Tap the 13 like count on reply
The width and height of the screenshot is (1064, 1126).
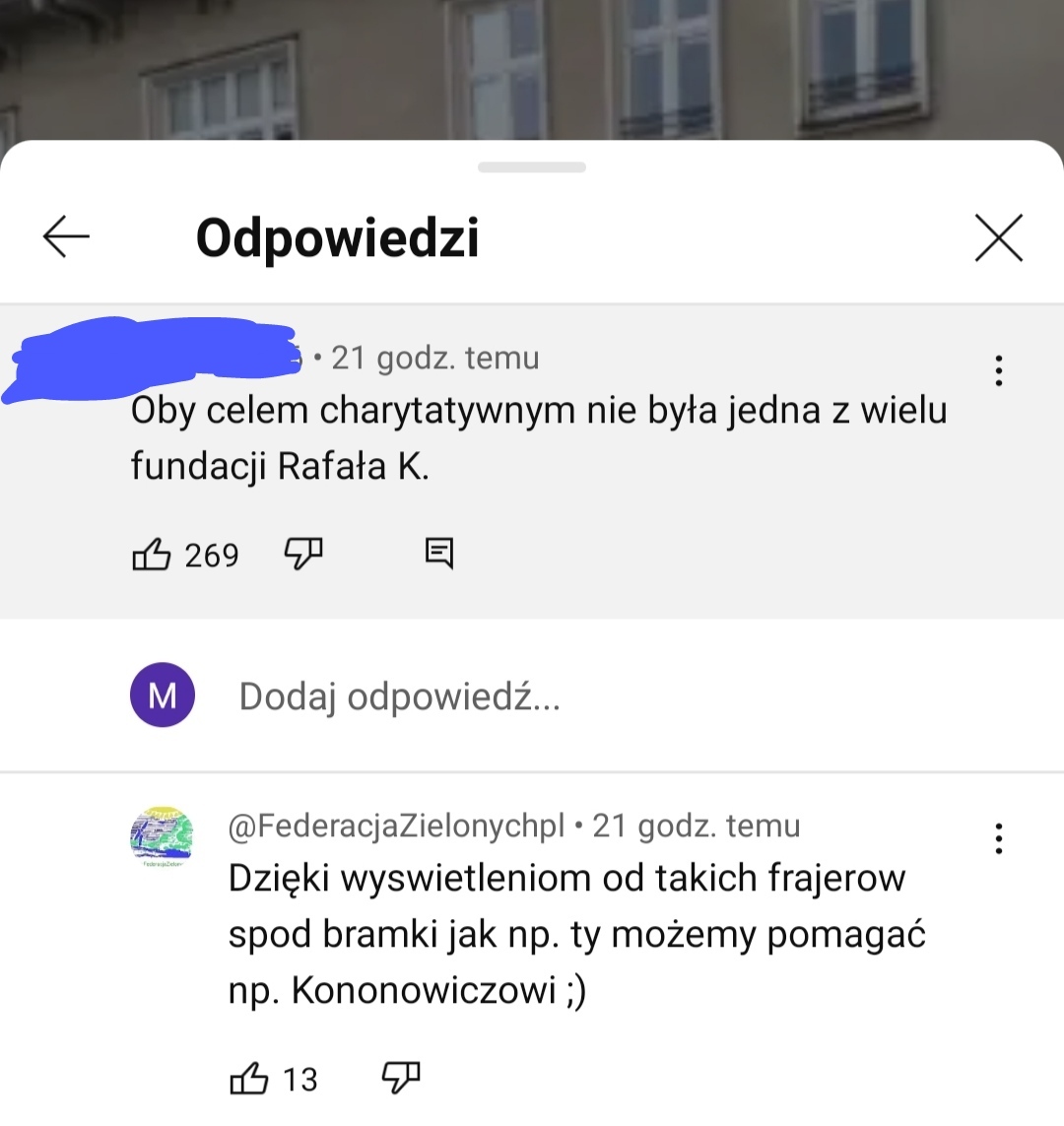click(x=300, y=1080)
